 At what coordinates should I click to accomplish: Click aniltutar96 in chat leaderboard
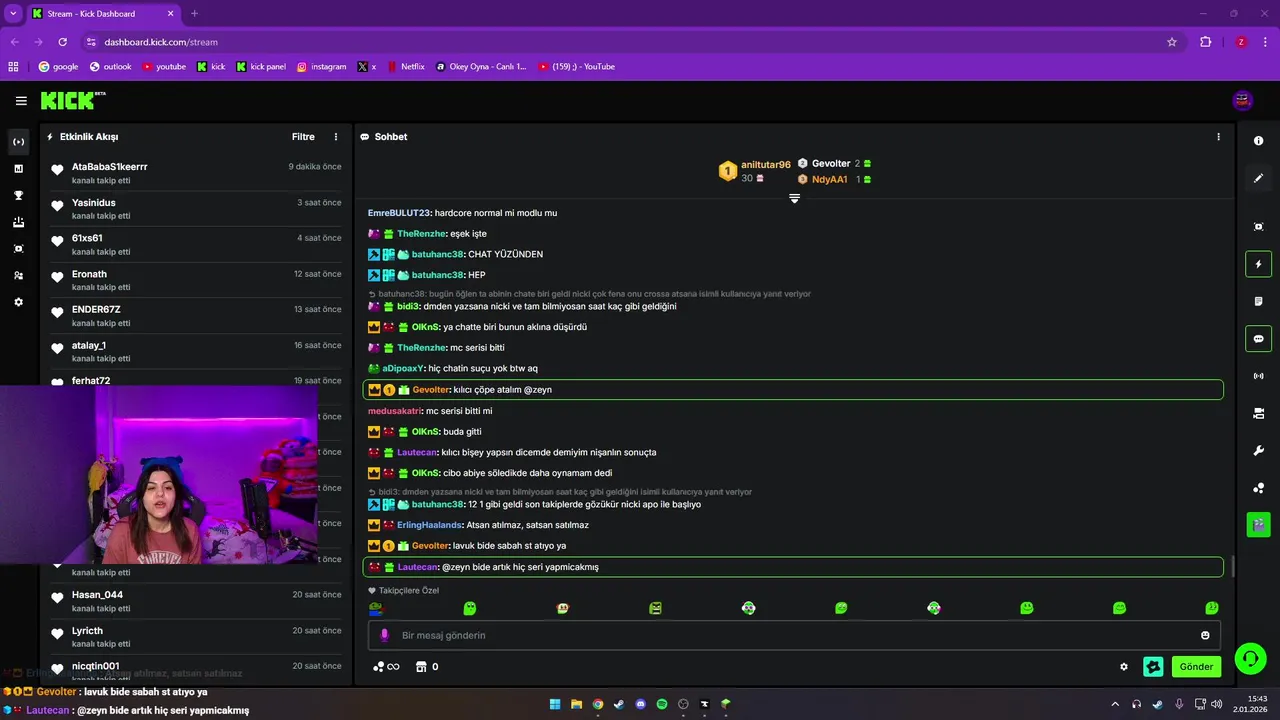tap(765, 164)
